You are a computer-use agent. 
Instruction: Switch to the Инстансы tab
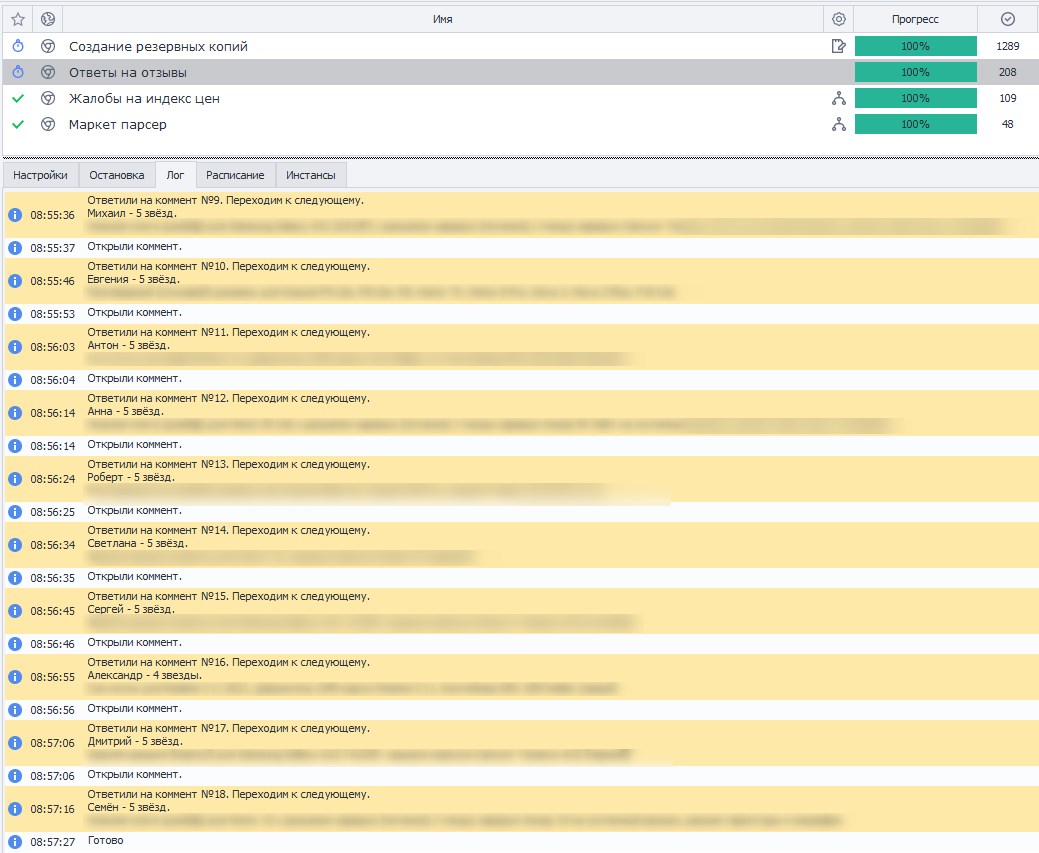311,175
